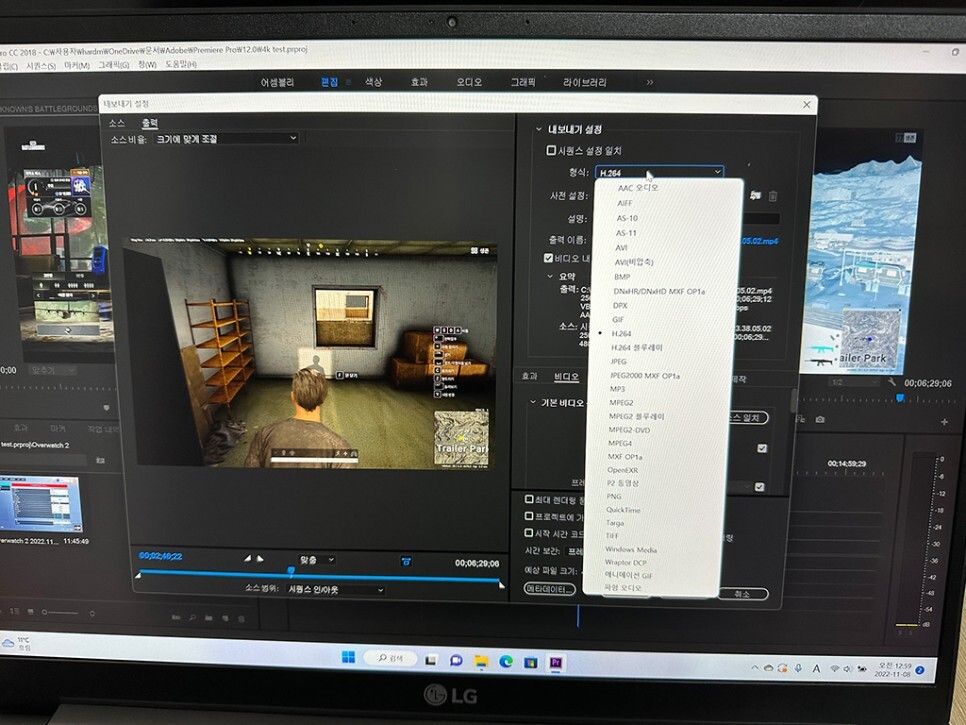
Task: Click the delete preset trash icon
Action: [773, 196]
